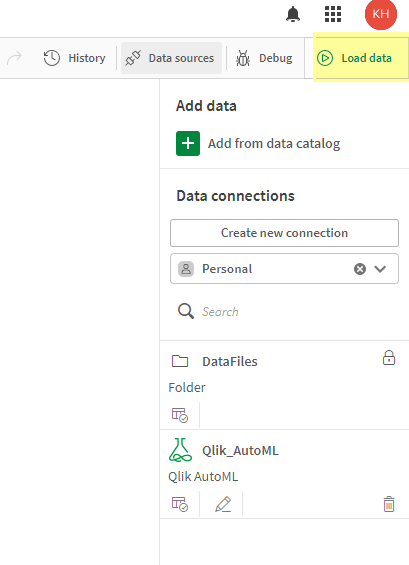Viewport: 409px width, 565px height.
Task: Expand the Personal space dropdown chevron
Action: pos(380,269)
